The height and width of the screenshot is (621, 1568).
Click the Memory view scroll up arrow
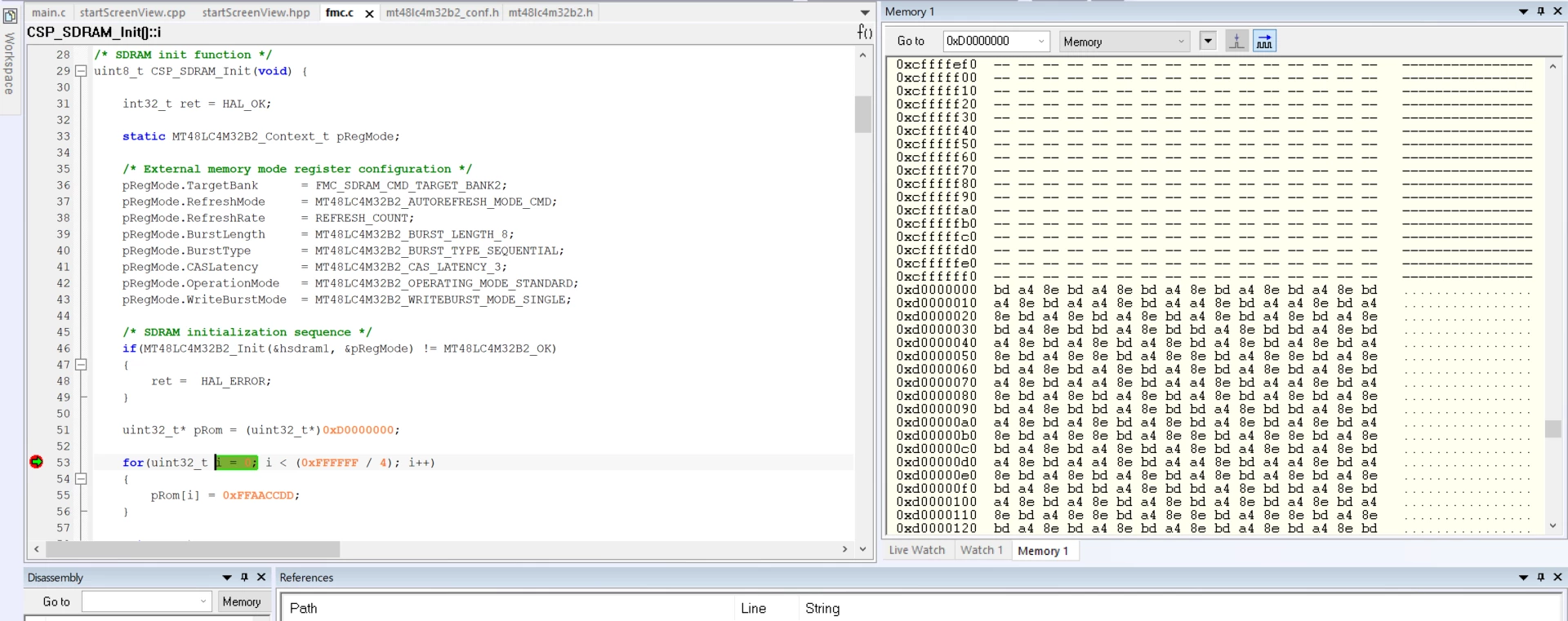(x=1553, y=66)
